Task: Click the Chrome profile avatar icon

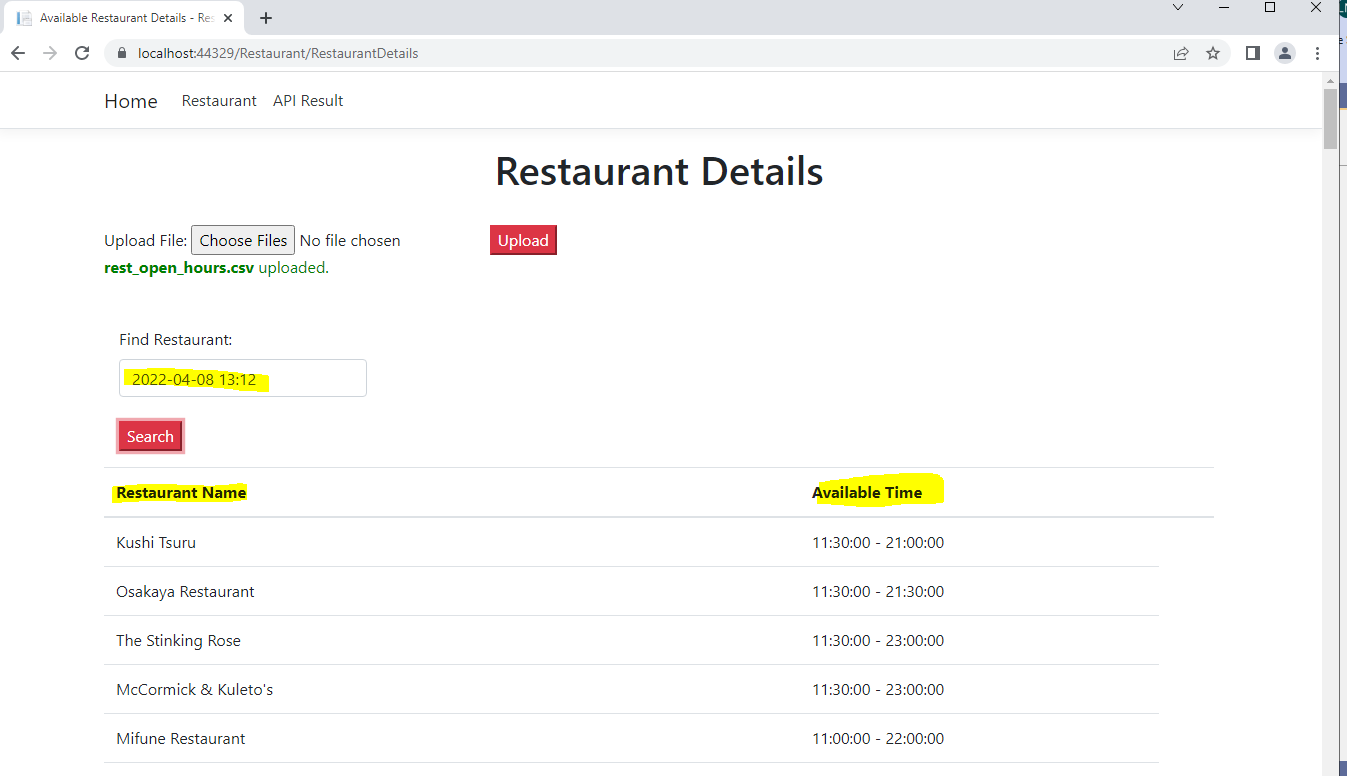Action: (x=1285, y=53)
